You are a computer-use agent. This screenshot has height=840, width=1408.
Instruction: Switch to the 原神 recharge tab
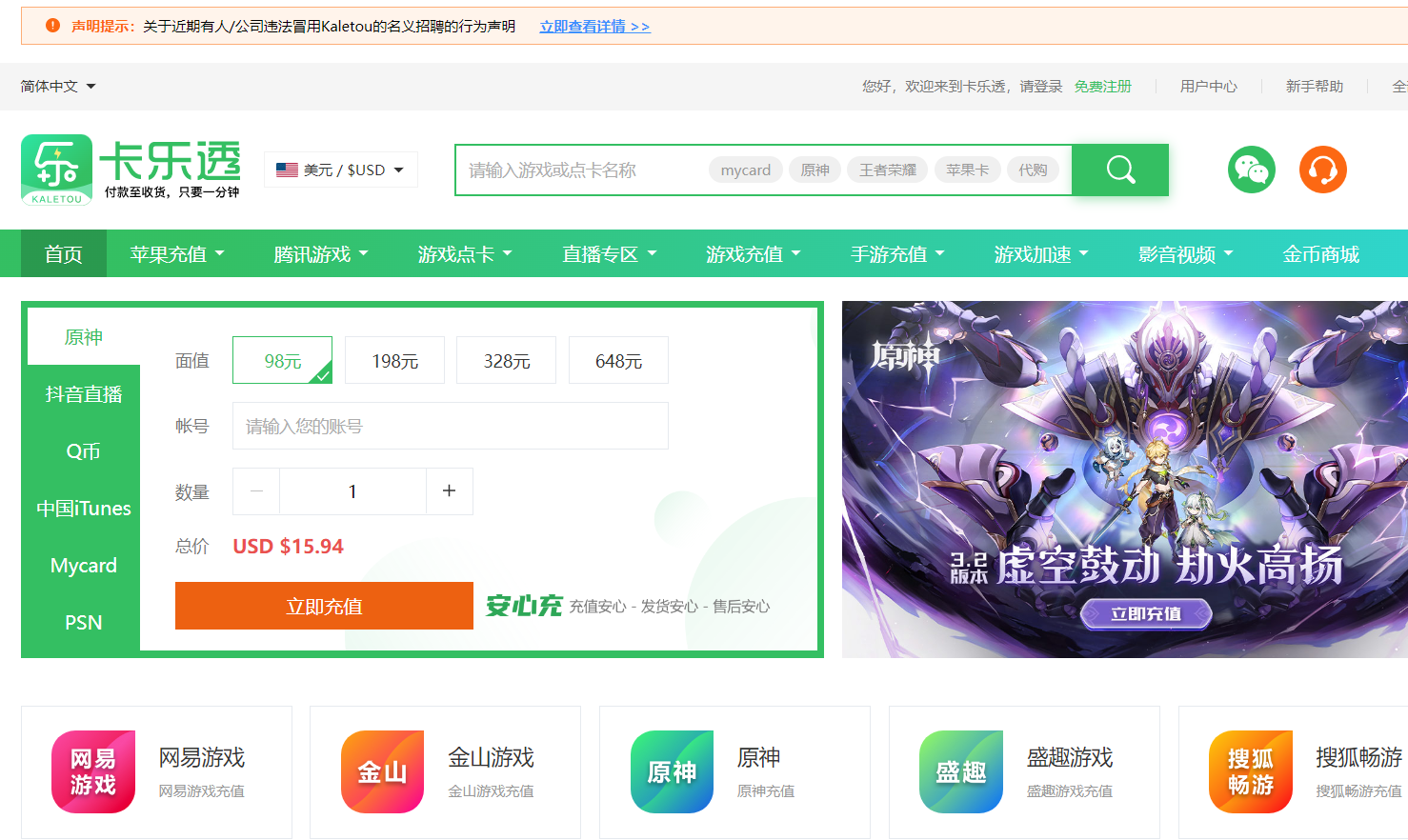(x=84, y=337)
